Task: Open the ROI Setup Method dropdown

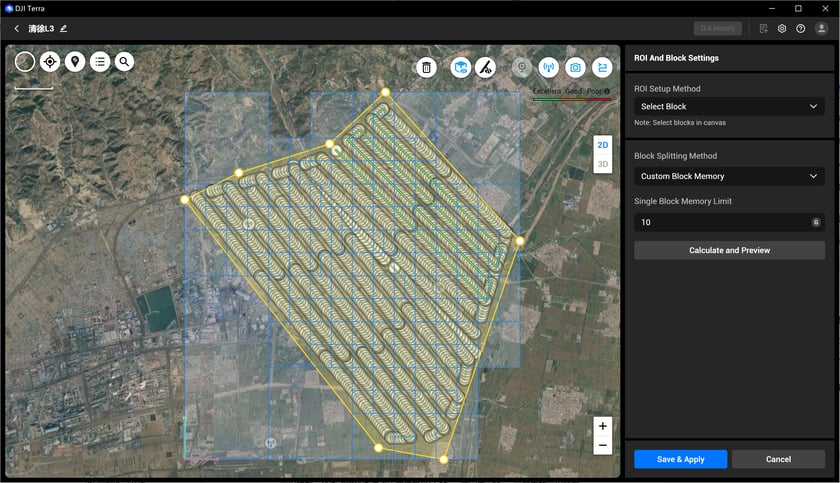Action: click(x=729, y=106)
